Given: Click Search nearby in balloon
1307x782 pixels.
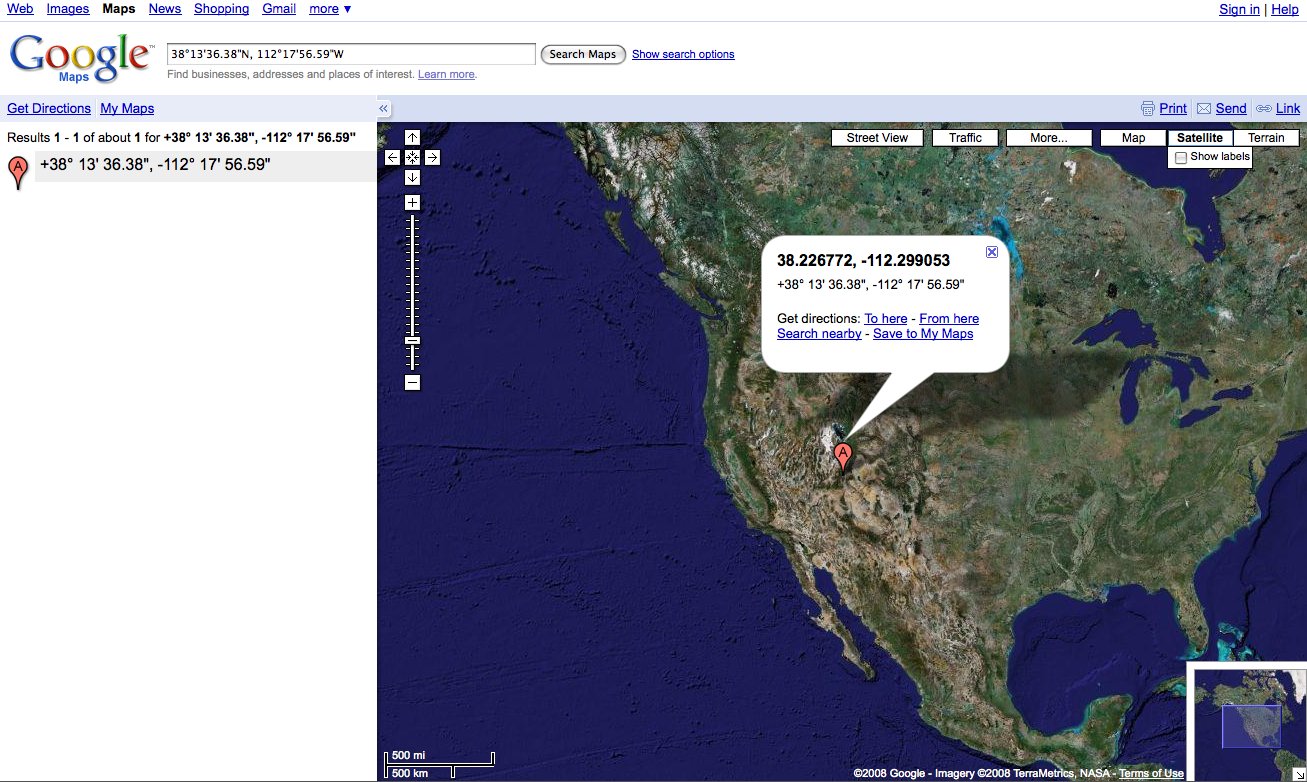Looking at the screenshot, I should tap(819, 334).
